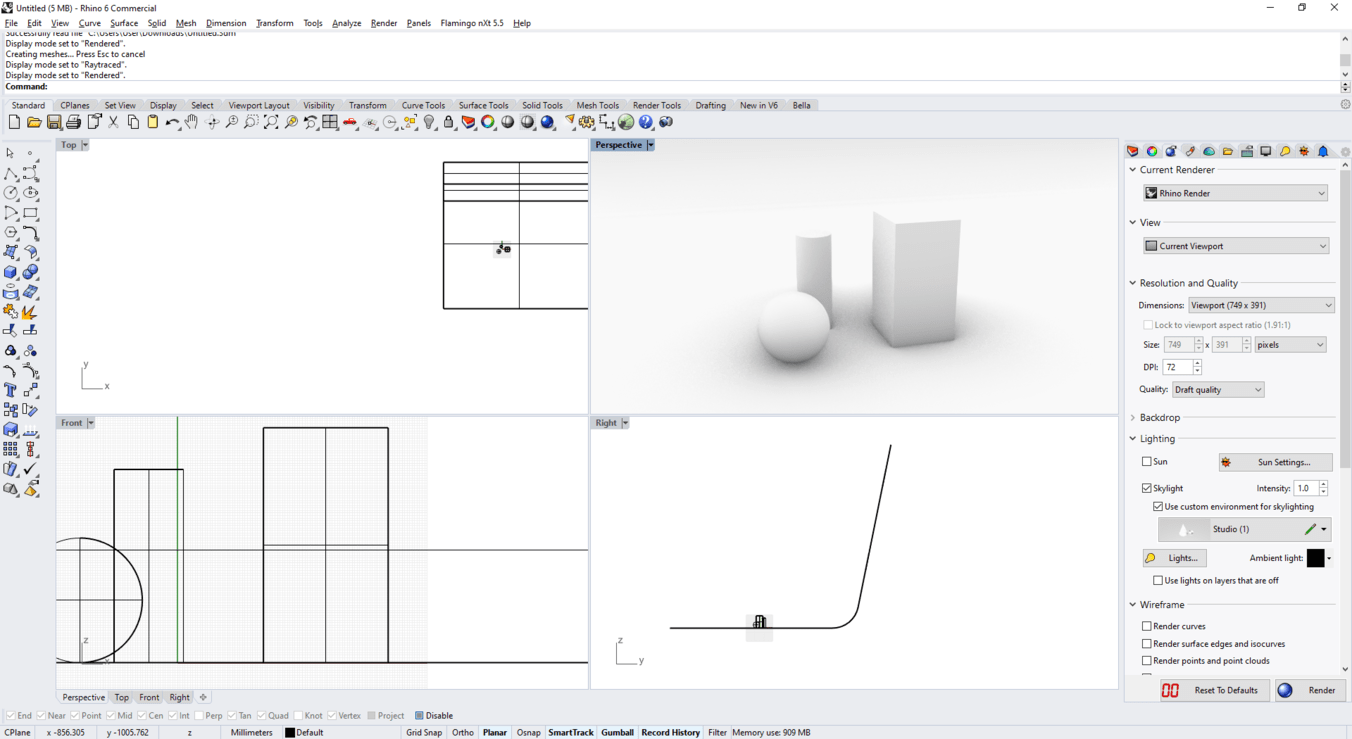Choose the Text object tool in sidebar

(11, 390)
